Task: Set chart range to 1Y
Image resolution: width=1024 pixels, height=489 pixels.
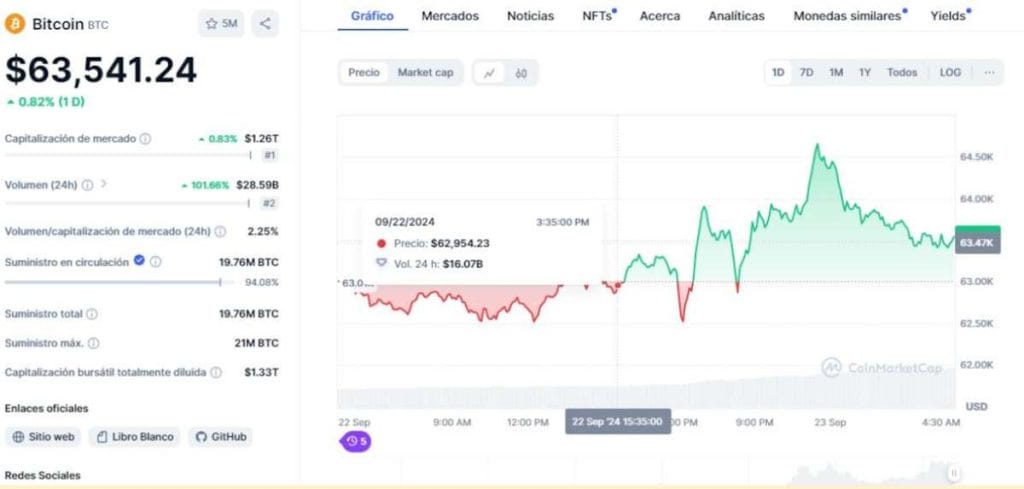Action: (865, 72)
